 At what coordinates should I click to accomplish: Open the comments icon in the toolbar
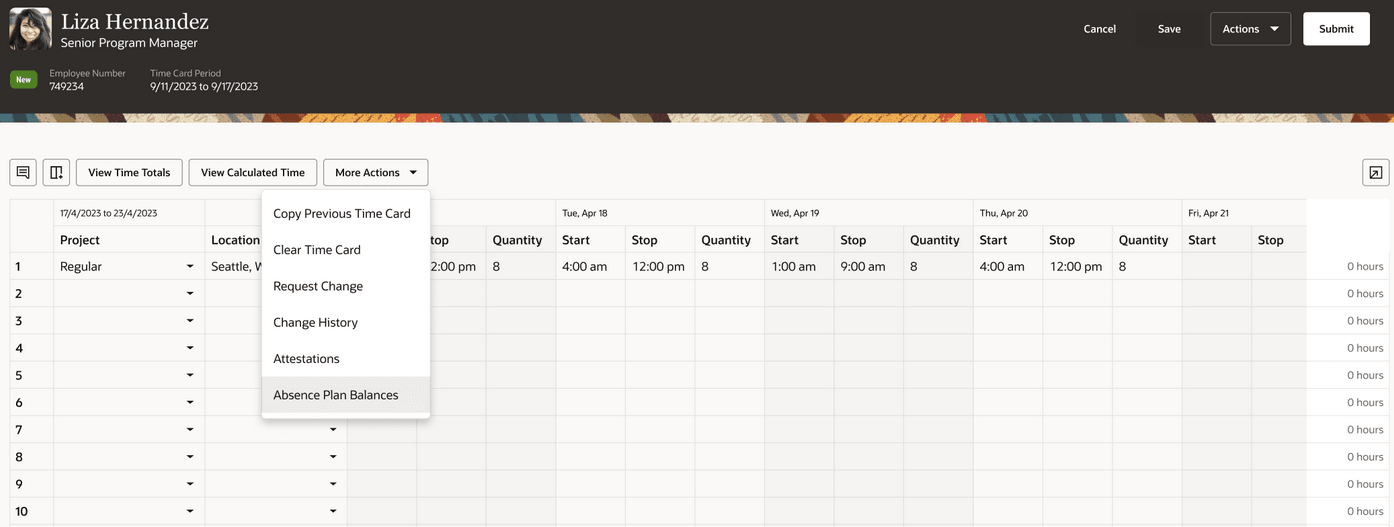click(23, 172)
